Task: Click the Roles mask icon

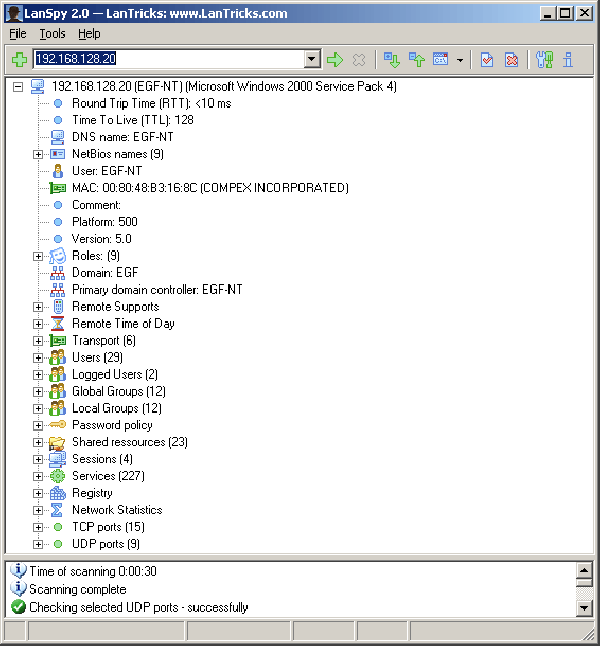Action: click(x=58, y=256)
